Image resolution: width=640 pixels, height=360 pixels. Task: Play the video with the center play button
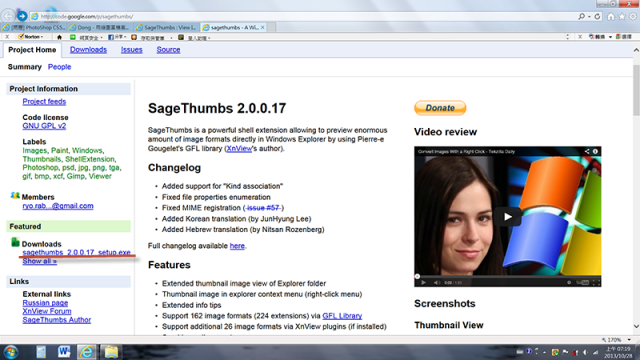(507, 217)
